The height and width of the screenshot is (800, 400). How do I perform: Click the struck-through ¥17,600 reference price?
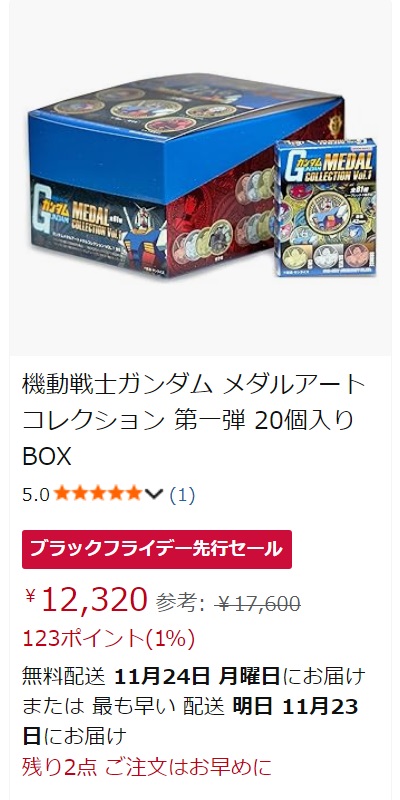(258, 604)
